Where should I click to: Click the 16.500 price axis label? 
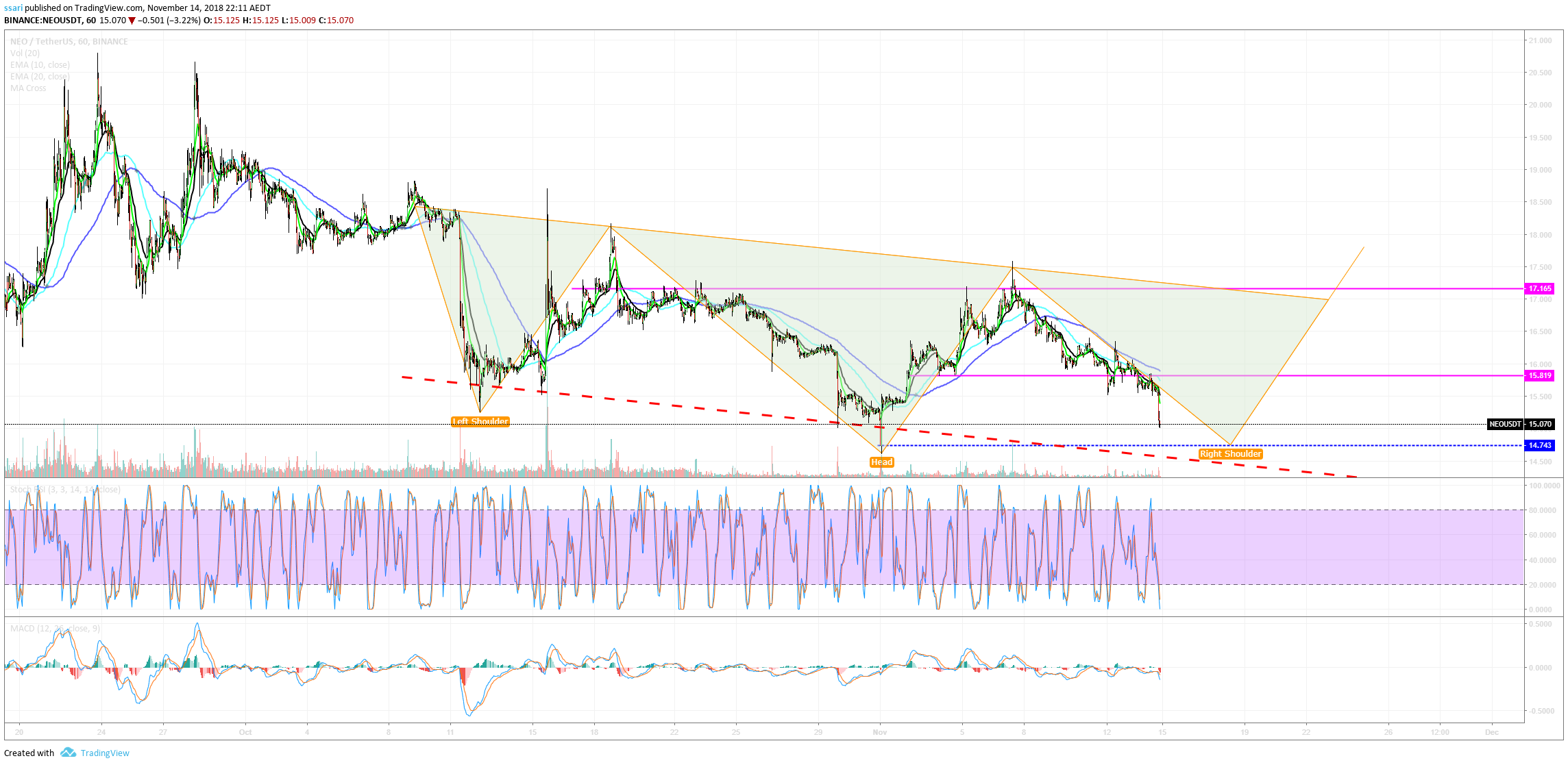coord(1540,332)
